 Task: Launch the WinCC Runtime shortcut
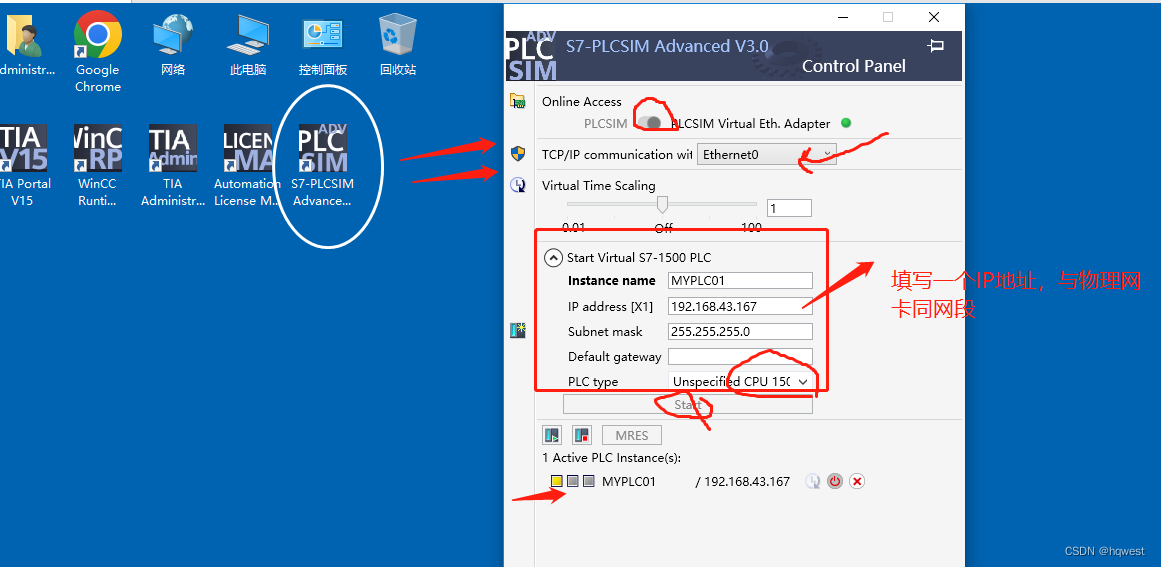coord(98,166)
